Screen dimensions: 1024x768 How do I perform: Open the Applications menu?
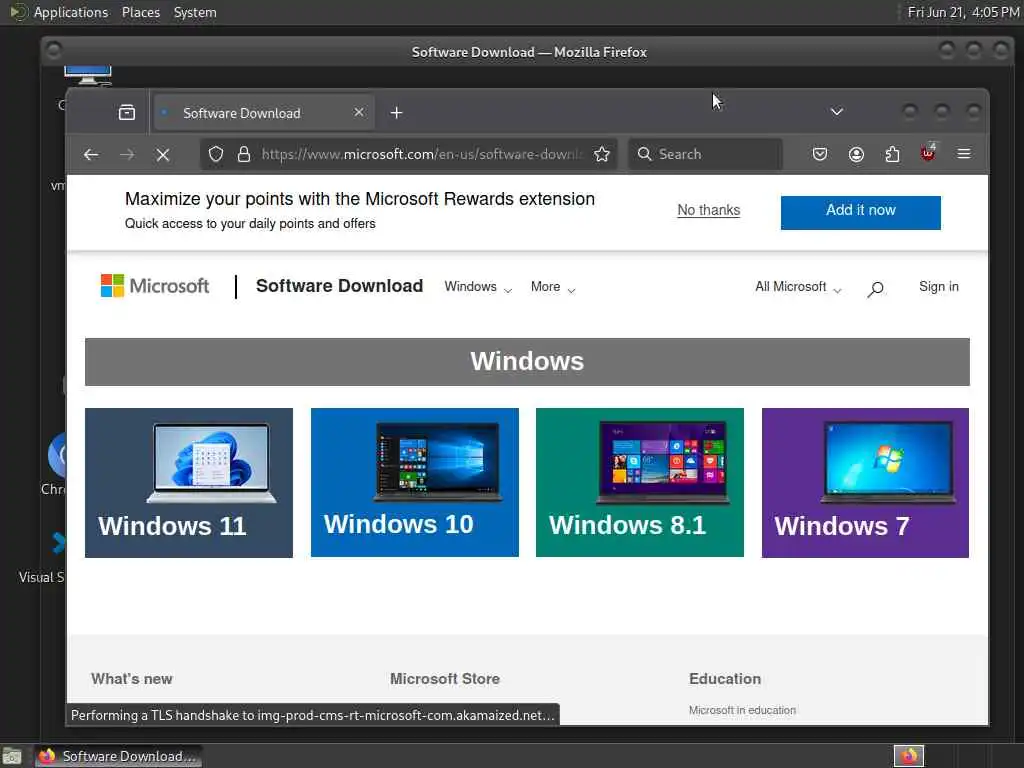coord(71,12)
